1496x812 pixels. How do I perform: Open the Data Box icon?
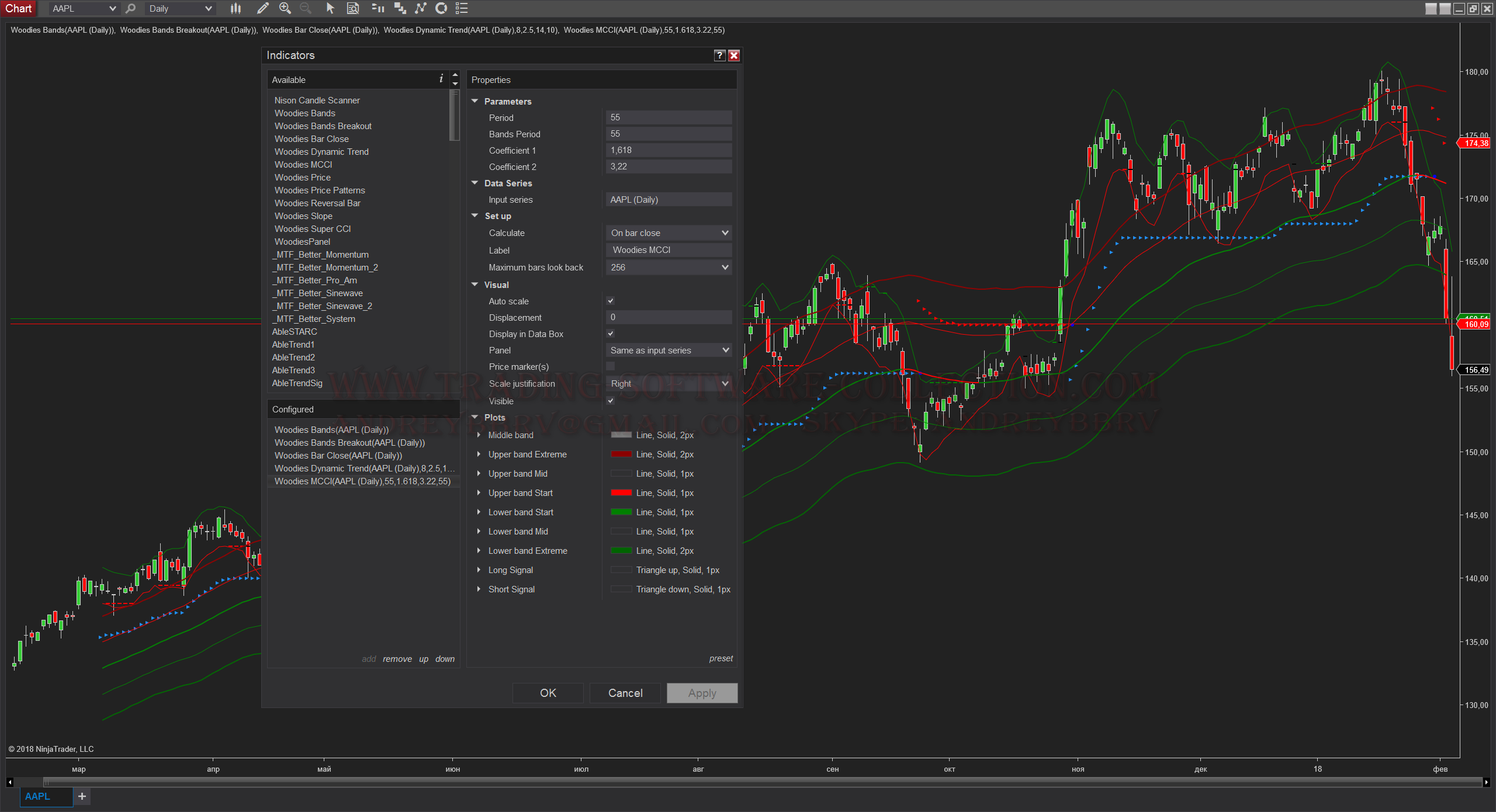click(x=353, y=8)
